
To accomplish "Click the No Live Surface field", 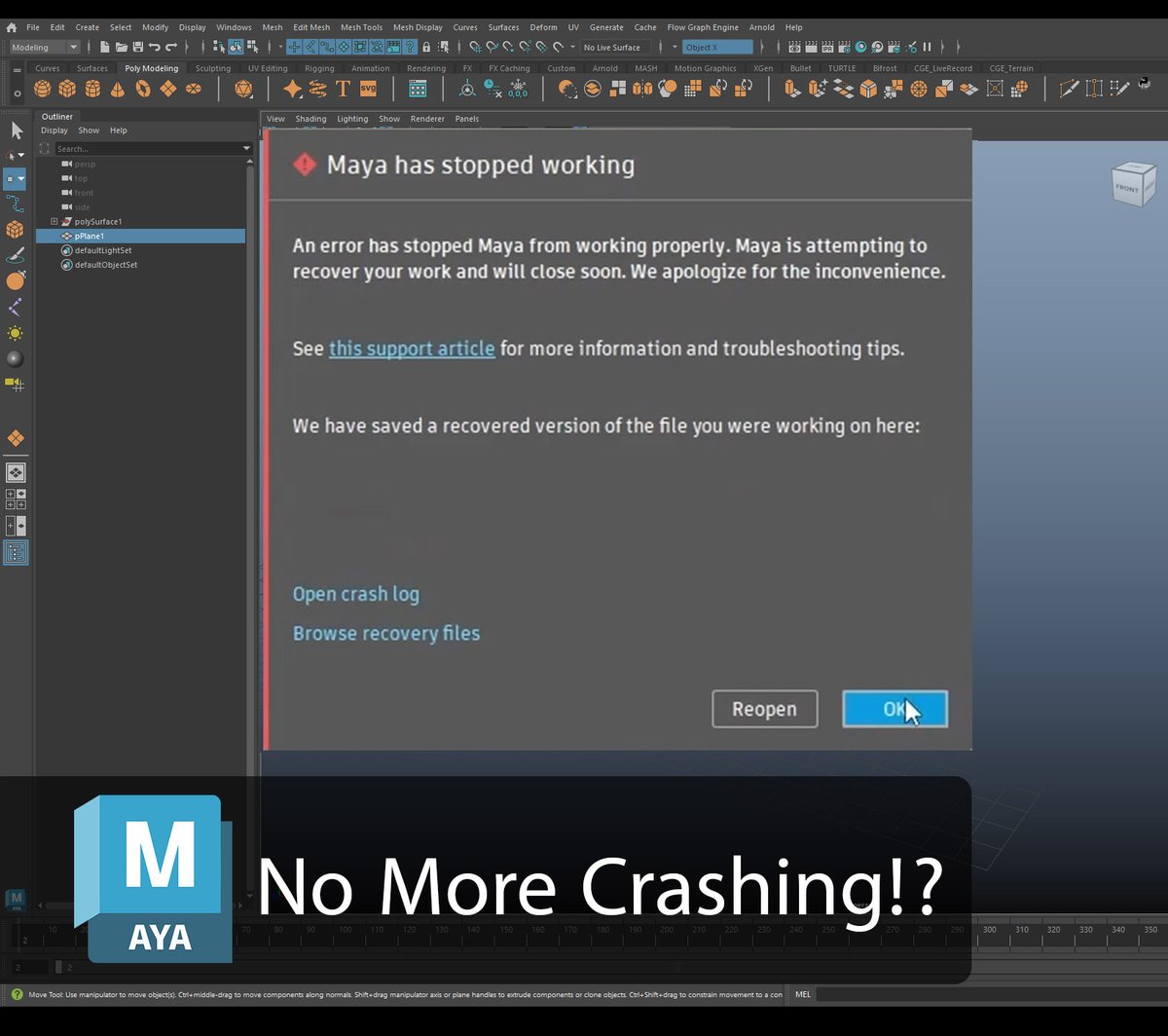I will pos(616,47).
